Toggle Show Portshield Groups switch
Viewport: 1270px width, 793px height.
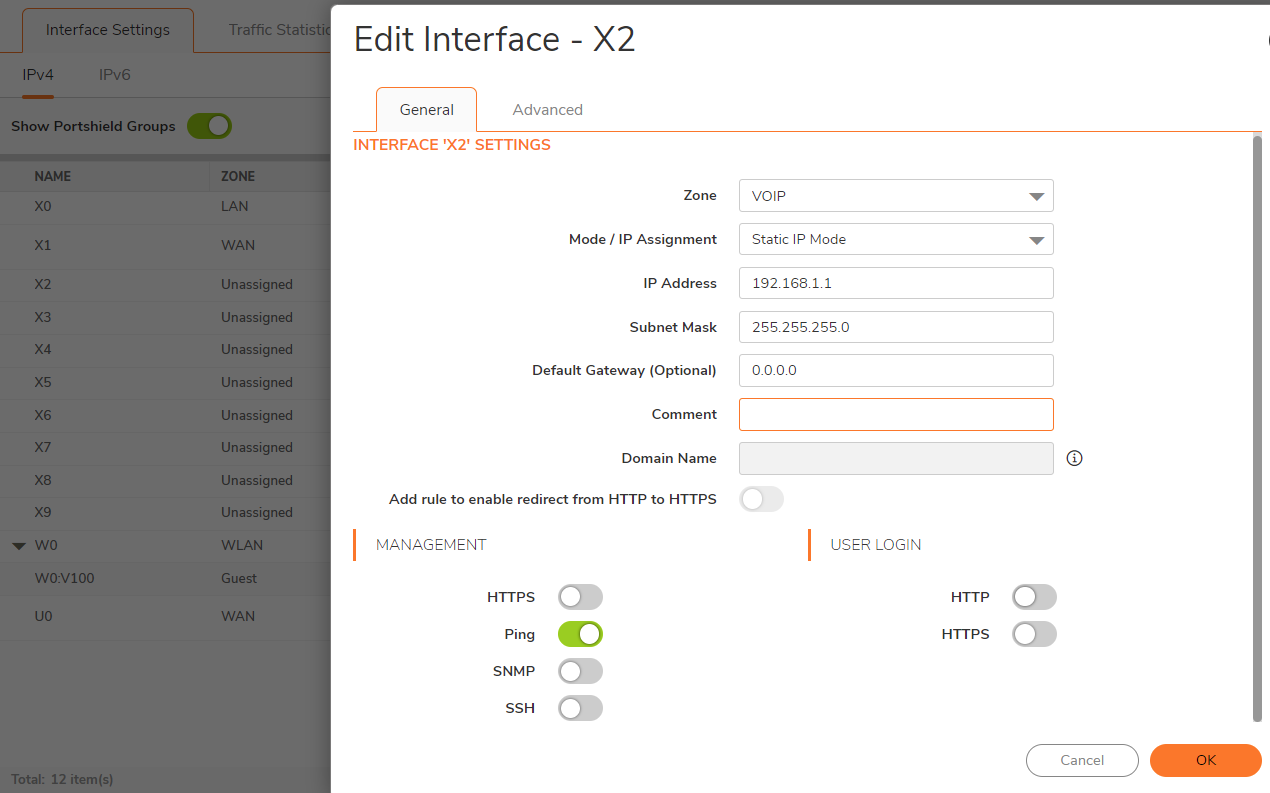[209, 126]
